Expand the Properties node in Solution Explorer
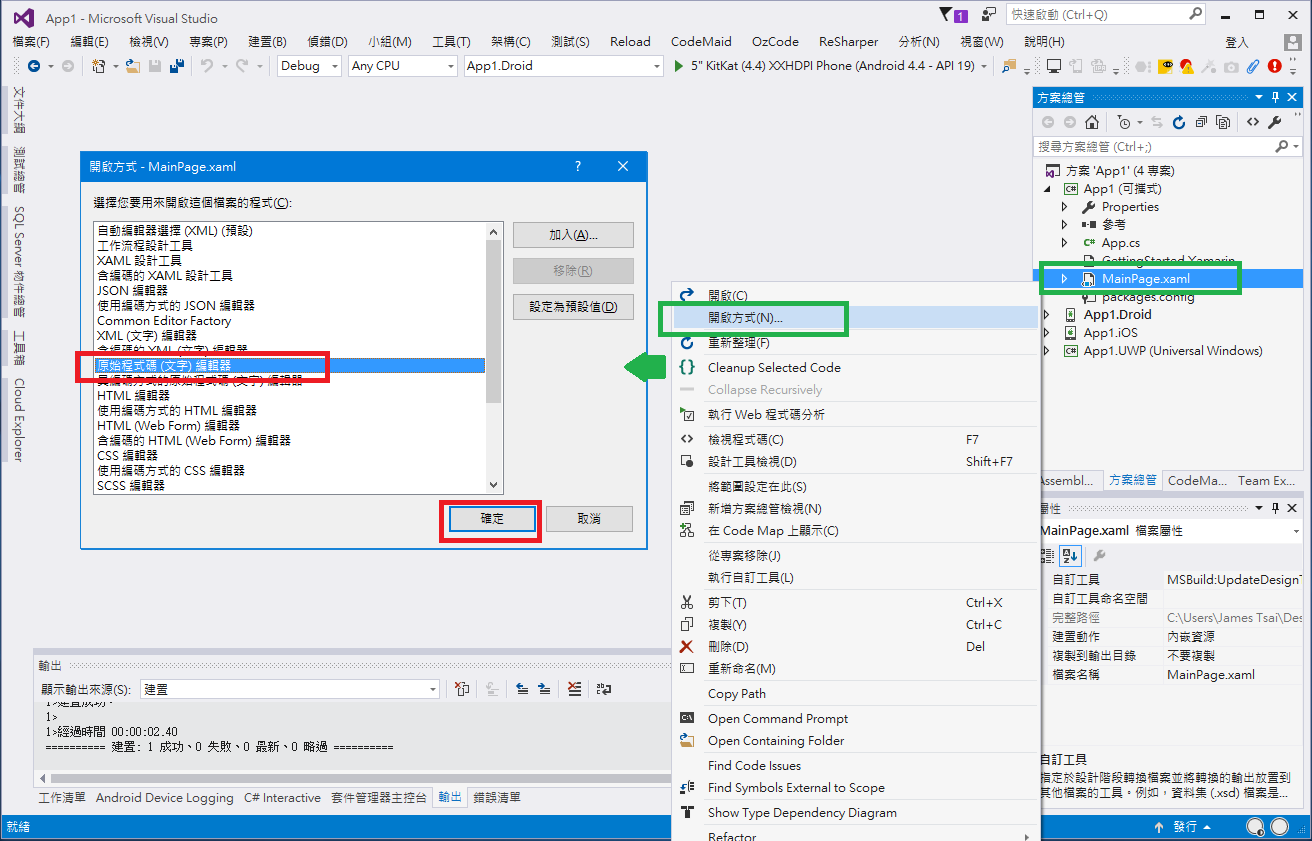1312x841 pixels. pos(1065,207)
